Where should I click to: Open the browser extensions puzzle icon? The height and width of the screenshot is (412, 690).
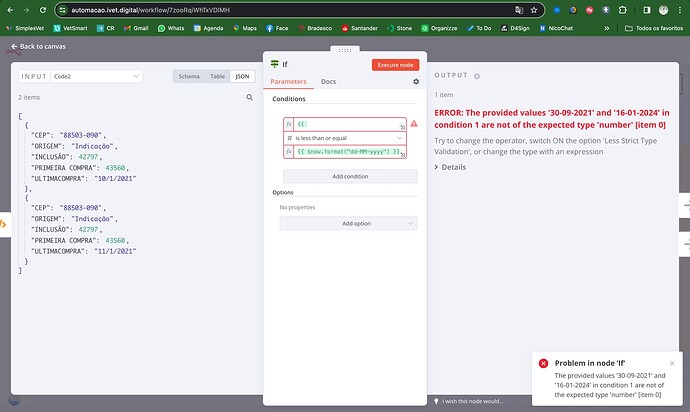(622, 10)
